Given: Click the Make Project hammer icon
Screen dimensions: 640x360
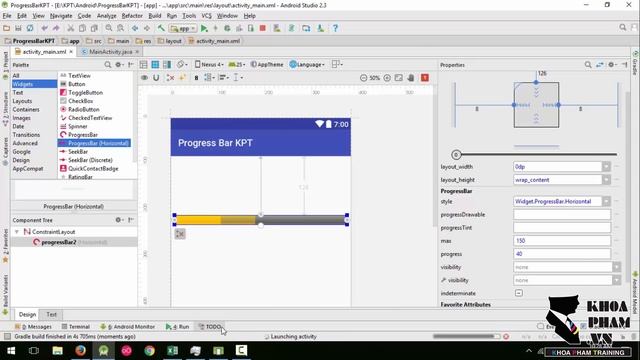Looking at the screenshot, I should (x=161, y=28).
